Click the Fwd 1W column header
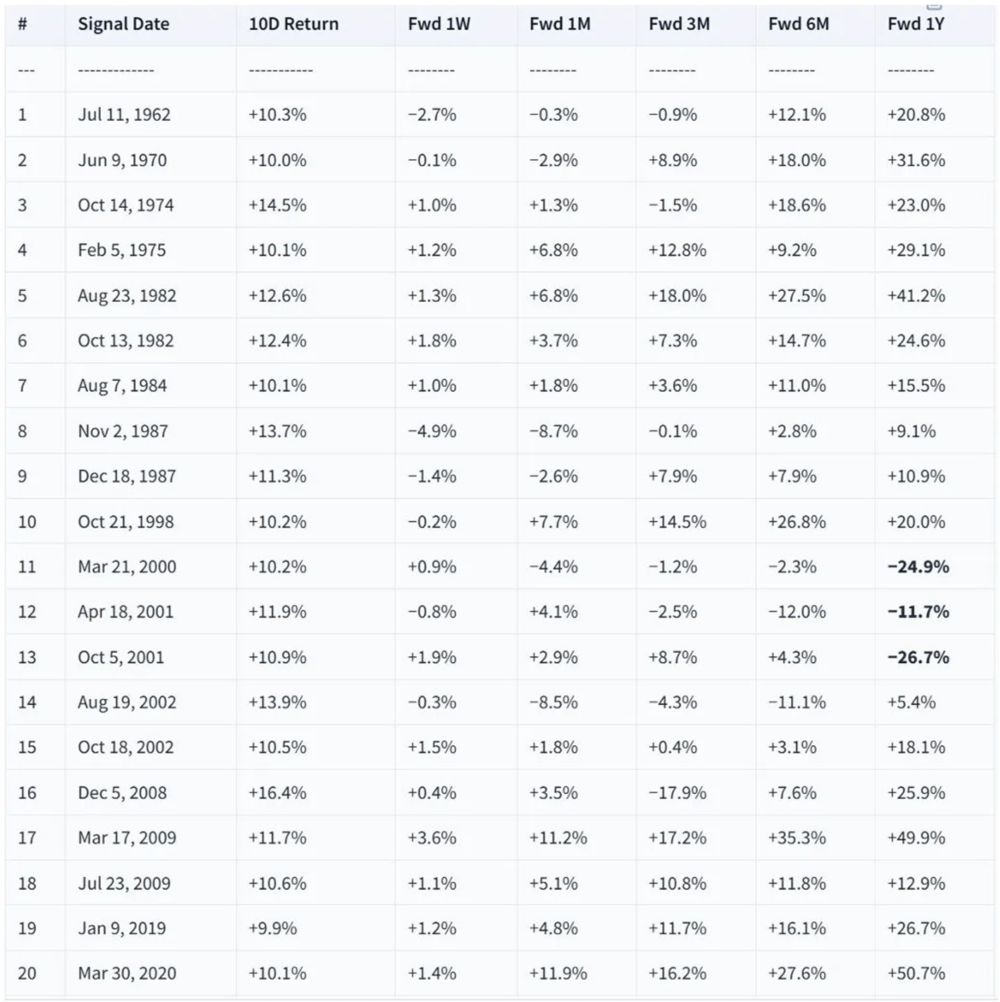The image size is (1000, 1002). coord(439,24)
